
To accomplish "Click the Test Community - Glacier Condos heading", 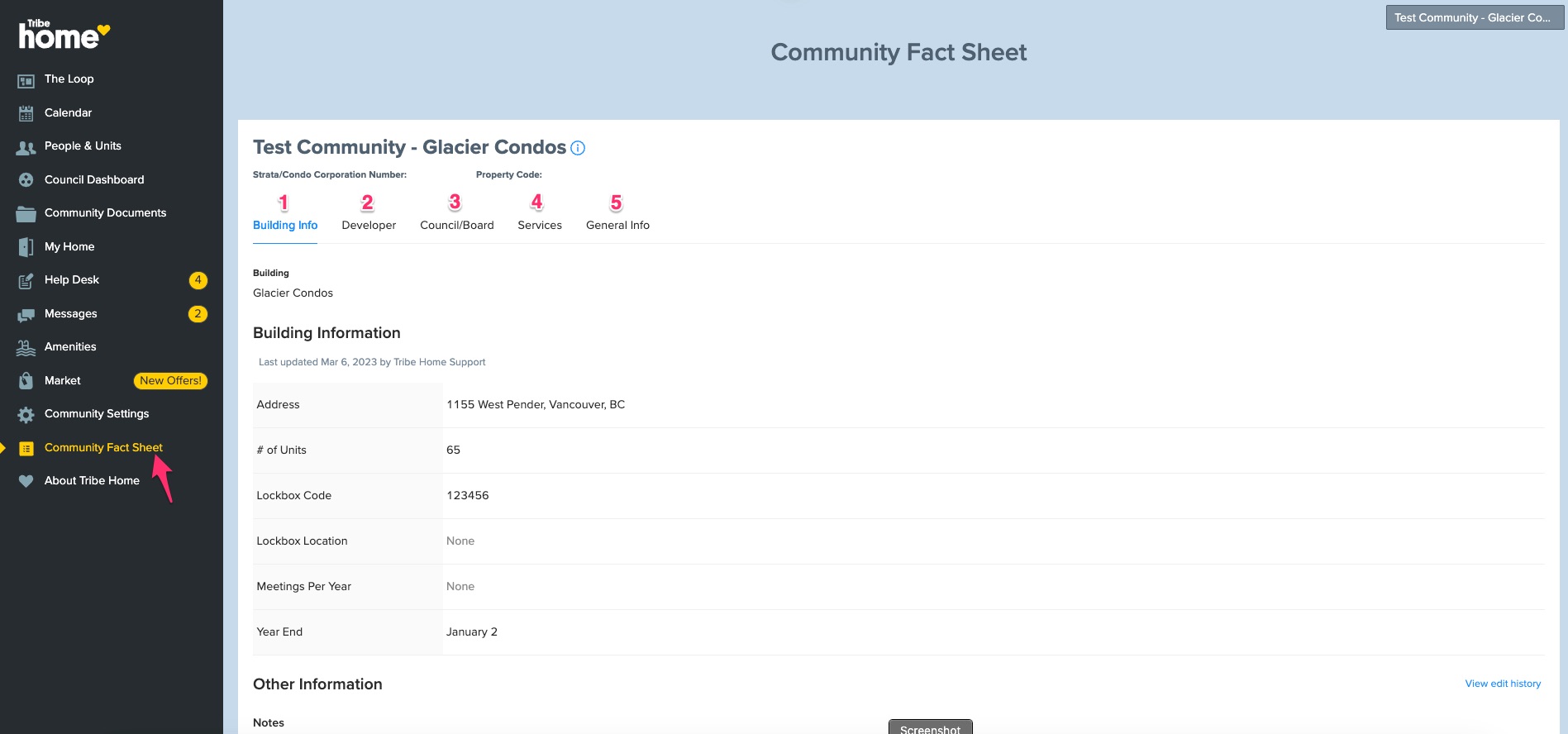I will (x=409, y=147).
